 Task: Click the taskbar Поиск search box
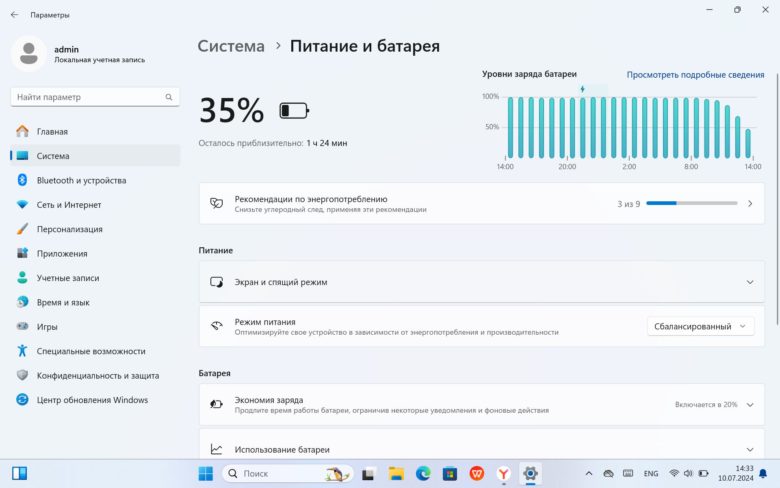(288, 474)
